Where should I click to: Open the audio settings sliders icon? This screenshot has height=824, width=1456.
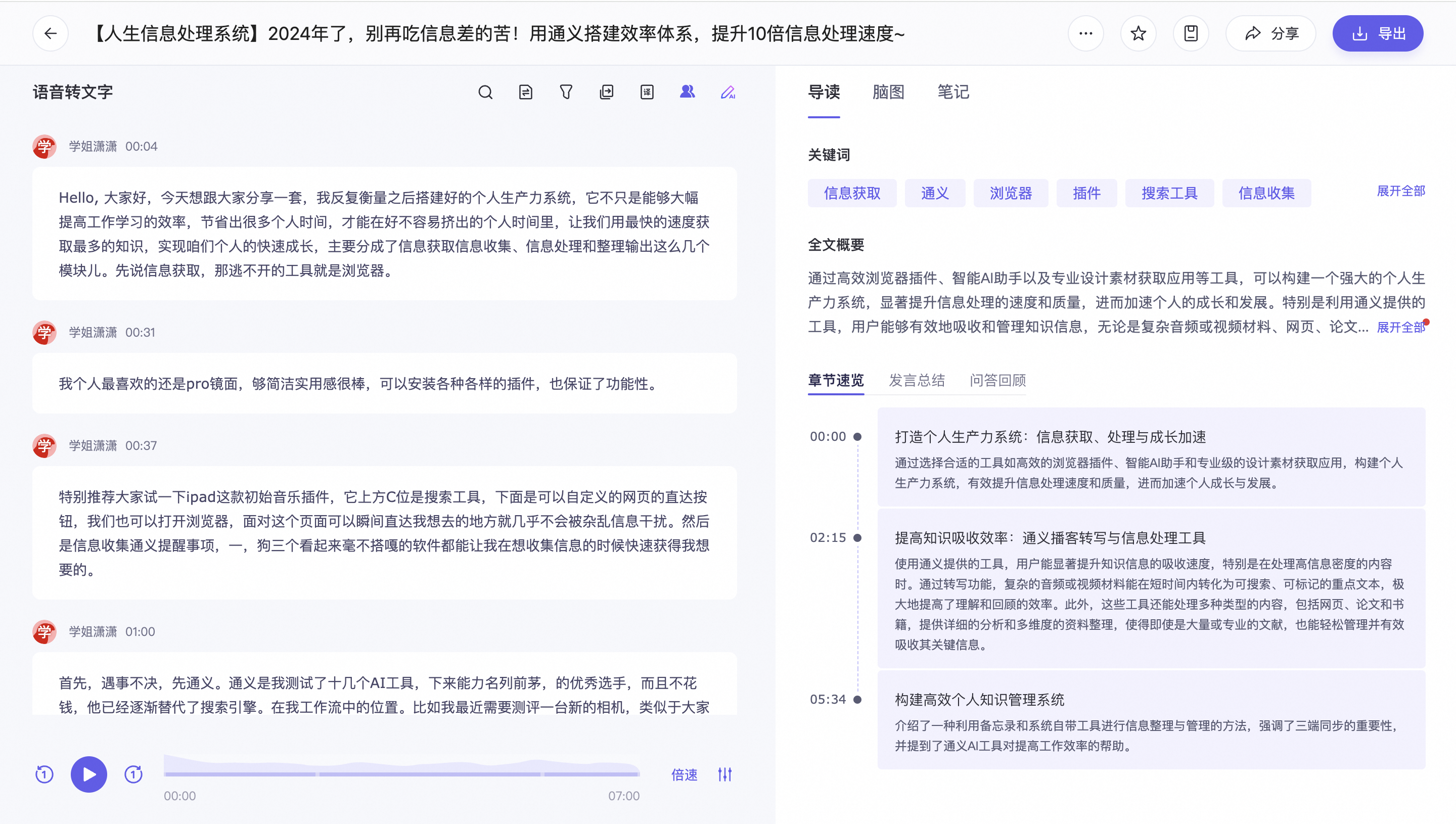point(725,774)
